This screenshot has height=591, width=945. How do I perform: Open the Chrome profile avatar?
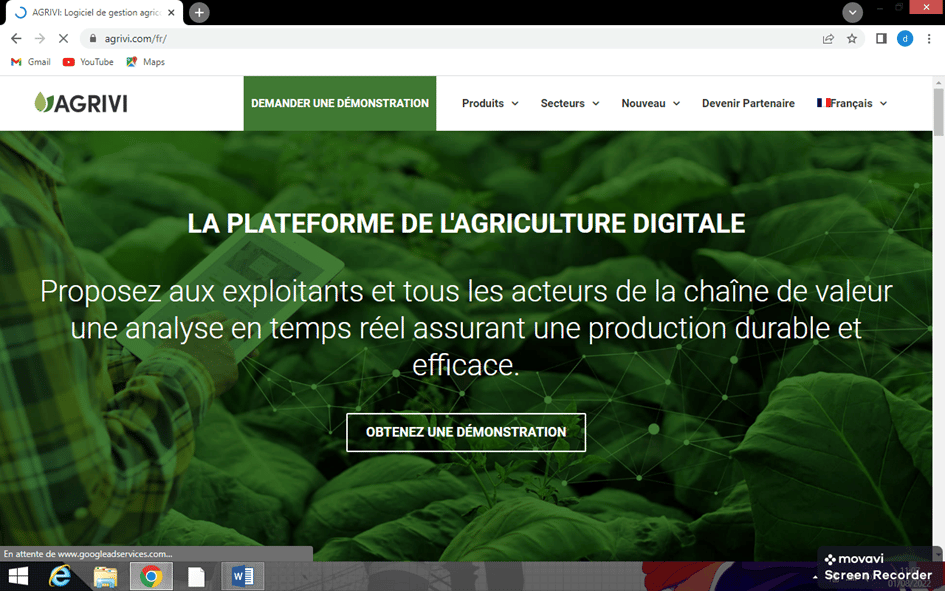point(905,39)
